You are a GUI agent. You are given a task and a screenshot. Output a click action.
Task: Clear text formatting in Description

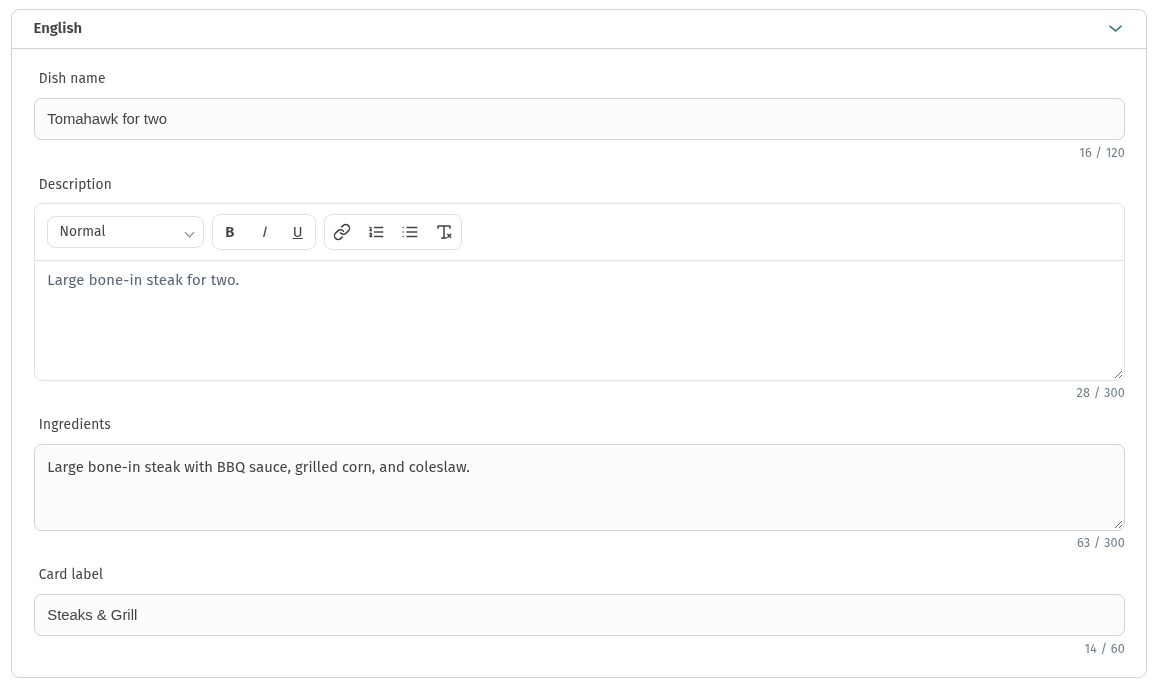point(444,233)
